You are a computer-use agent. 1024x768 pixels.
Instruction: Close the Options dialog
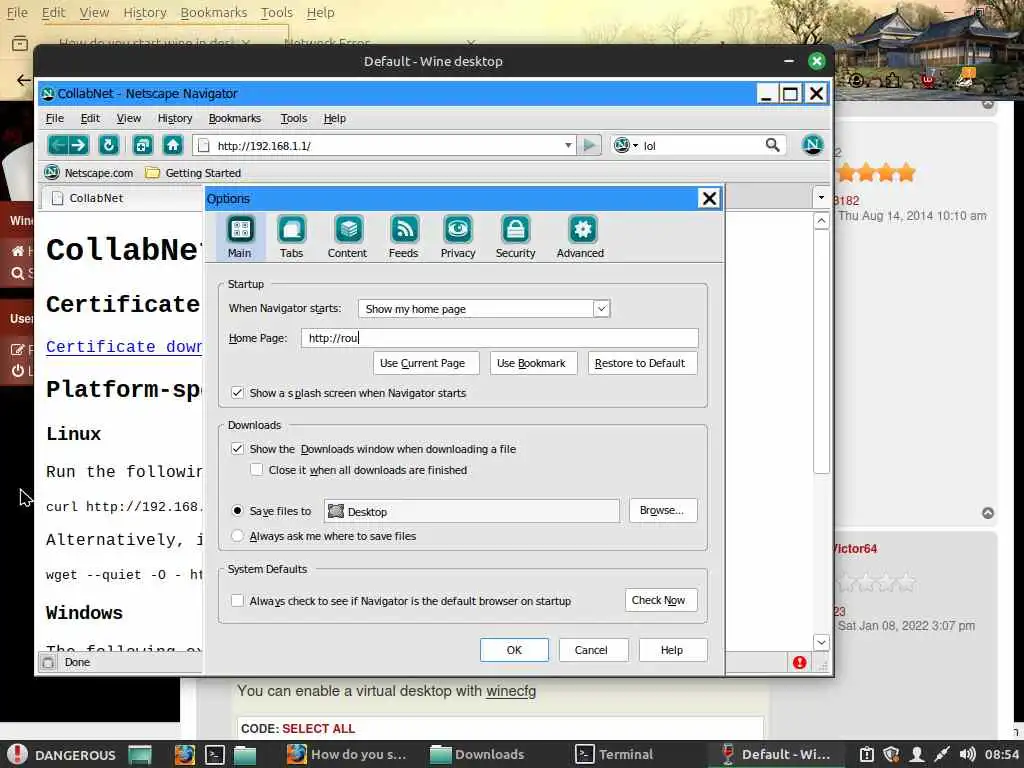[709, 198]
